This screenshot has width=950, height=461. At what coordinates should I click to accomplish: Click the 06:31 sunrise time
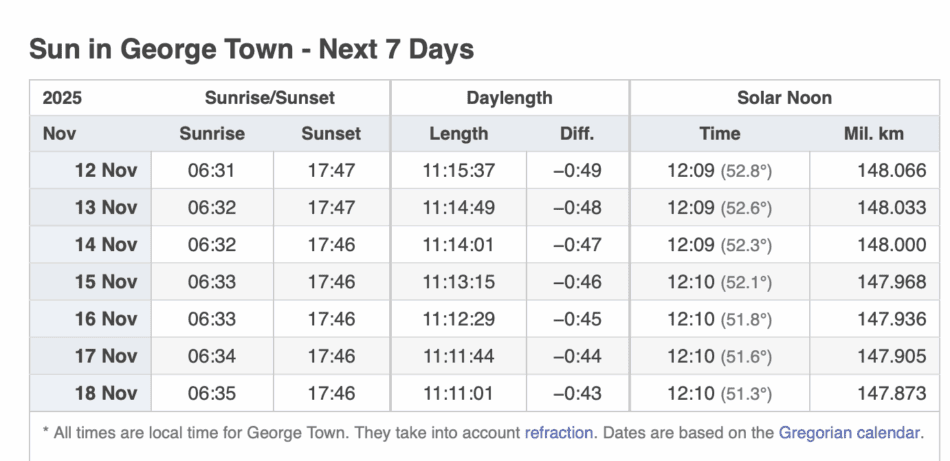[x=212, y=170]
